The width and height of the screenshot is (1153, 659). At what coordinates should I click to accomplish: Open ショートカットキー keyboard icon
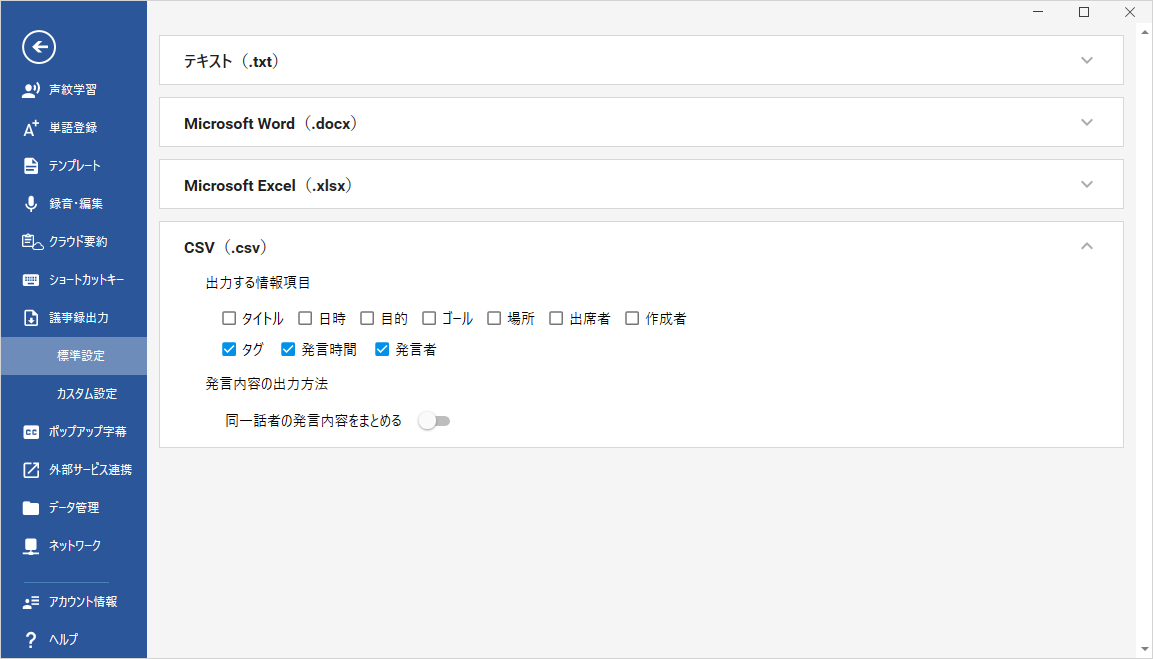[x=31, y=279]
